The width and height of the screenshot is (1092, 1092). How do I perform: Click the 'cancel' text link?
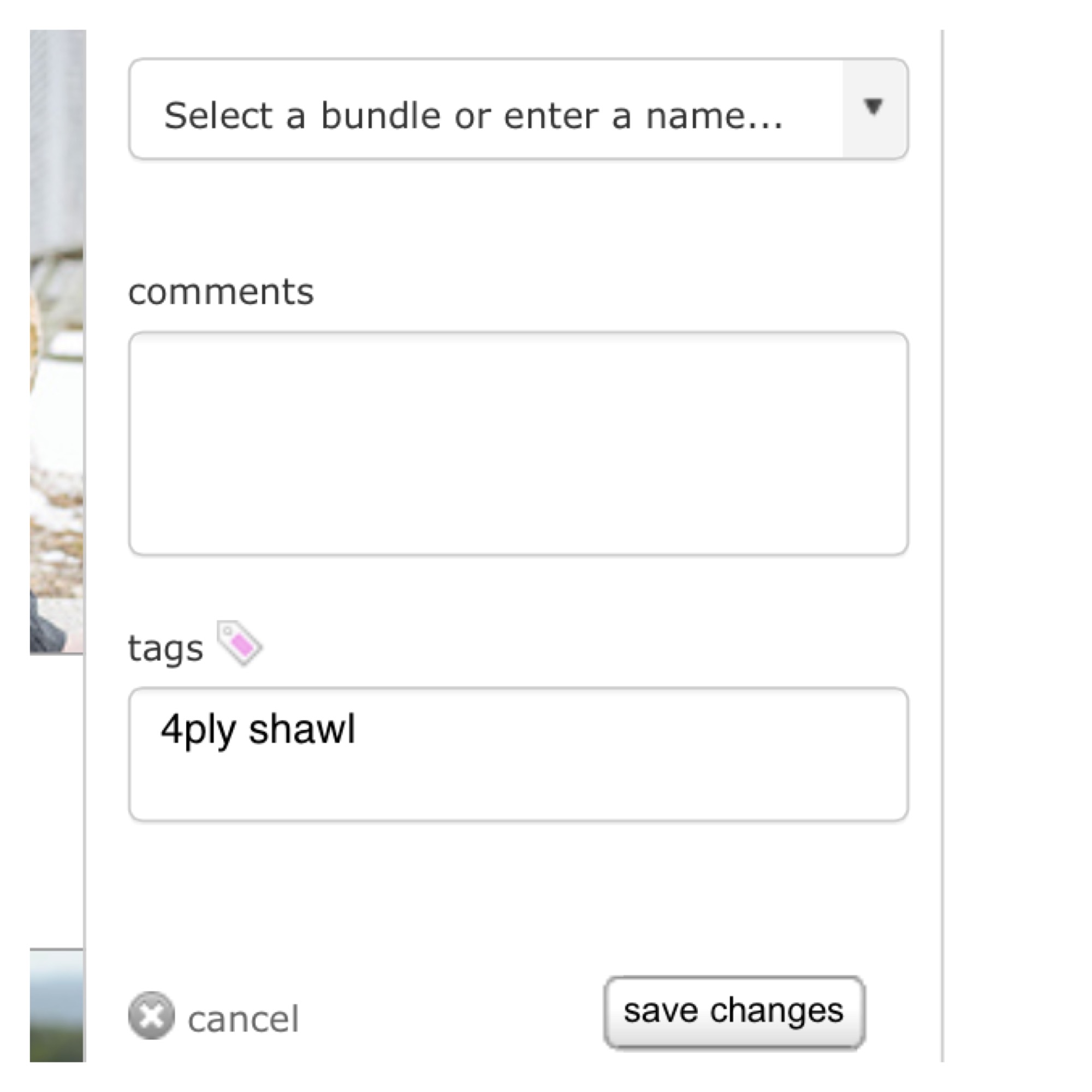[243, 1019]
